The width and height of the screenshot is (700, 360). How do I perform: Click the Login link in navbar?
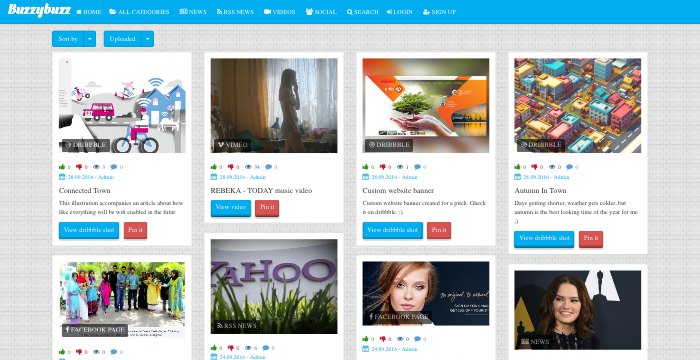(x=400, y=12)
